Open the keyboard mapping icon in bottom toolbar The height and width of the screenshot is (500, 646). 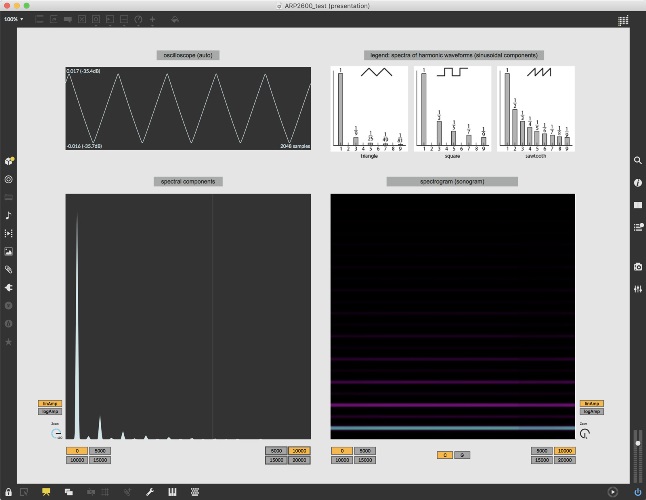point(195,492)
